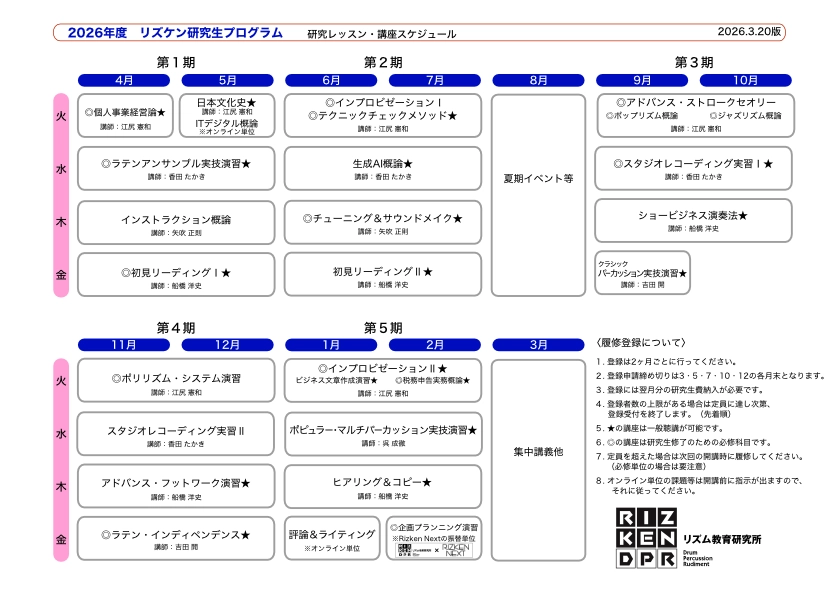Screen dimensions: 840x592
Task: Select the 3月 month header
Action: [538, 344]
